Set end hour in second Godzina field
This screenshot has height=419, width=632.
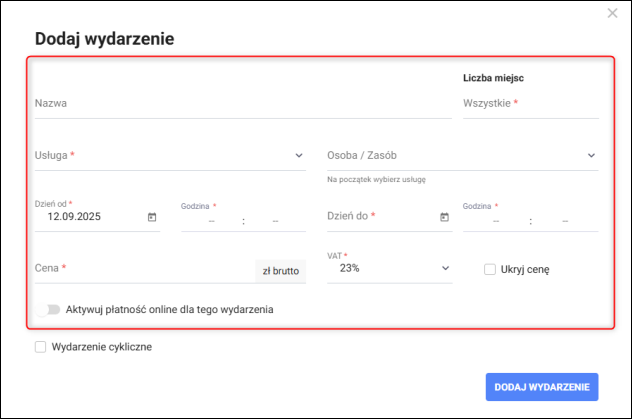[494, 220]
